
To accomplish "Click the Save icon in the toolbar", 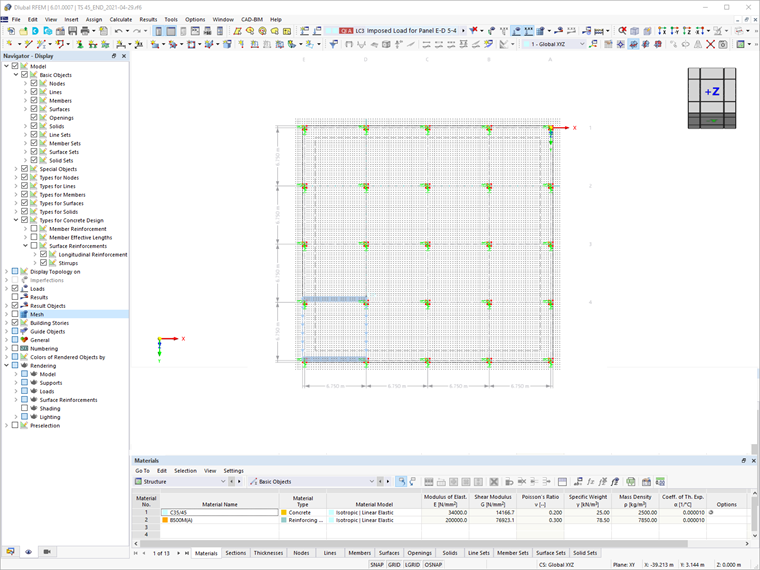I will tap(73, 31).
